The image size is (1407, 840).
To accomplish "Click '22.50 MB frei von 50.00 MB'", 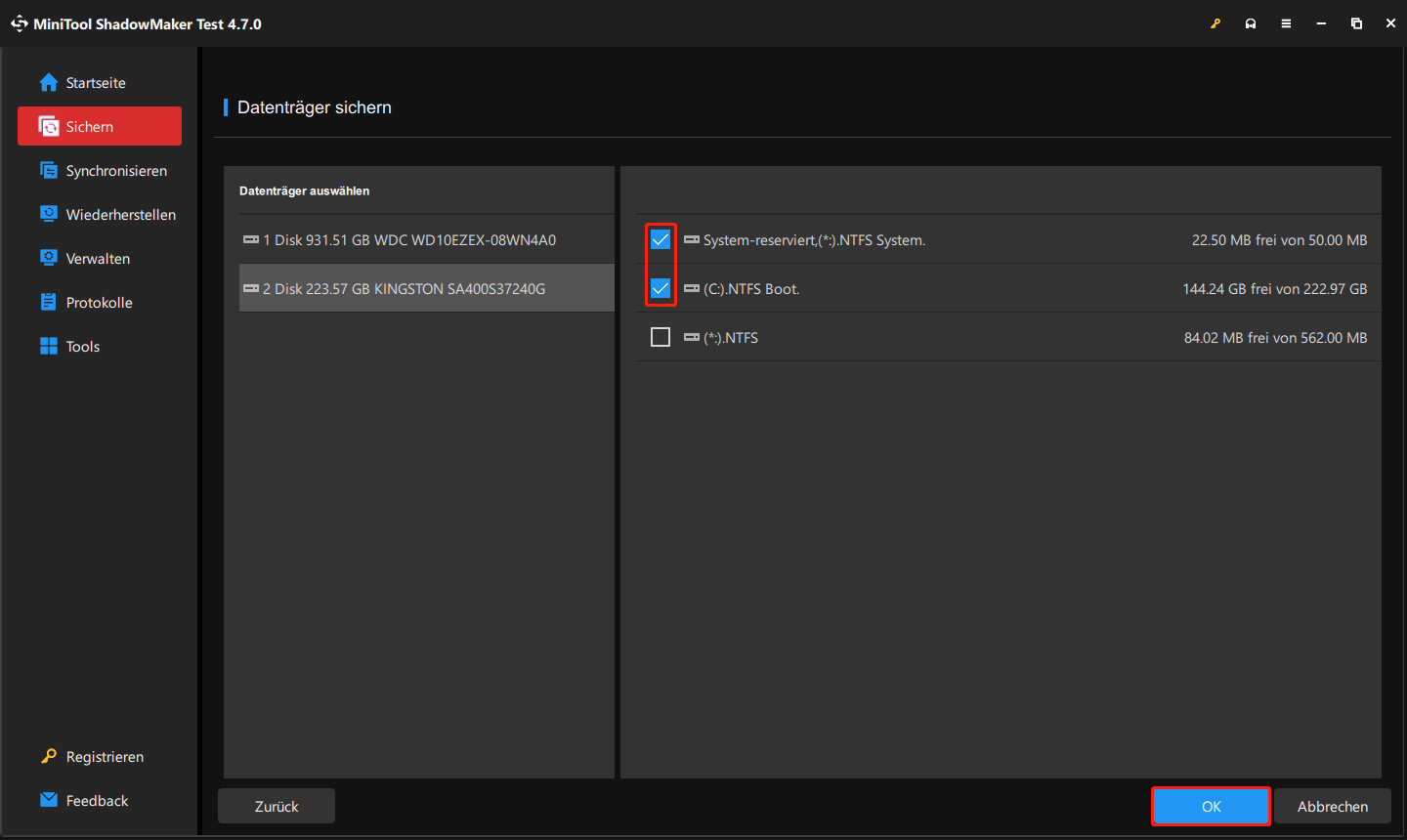I will click(x=1279, y=239).
